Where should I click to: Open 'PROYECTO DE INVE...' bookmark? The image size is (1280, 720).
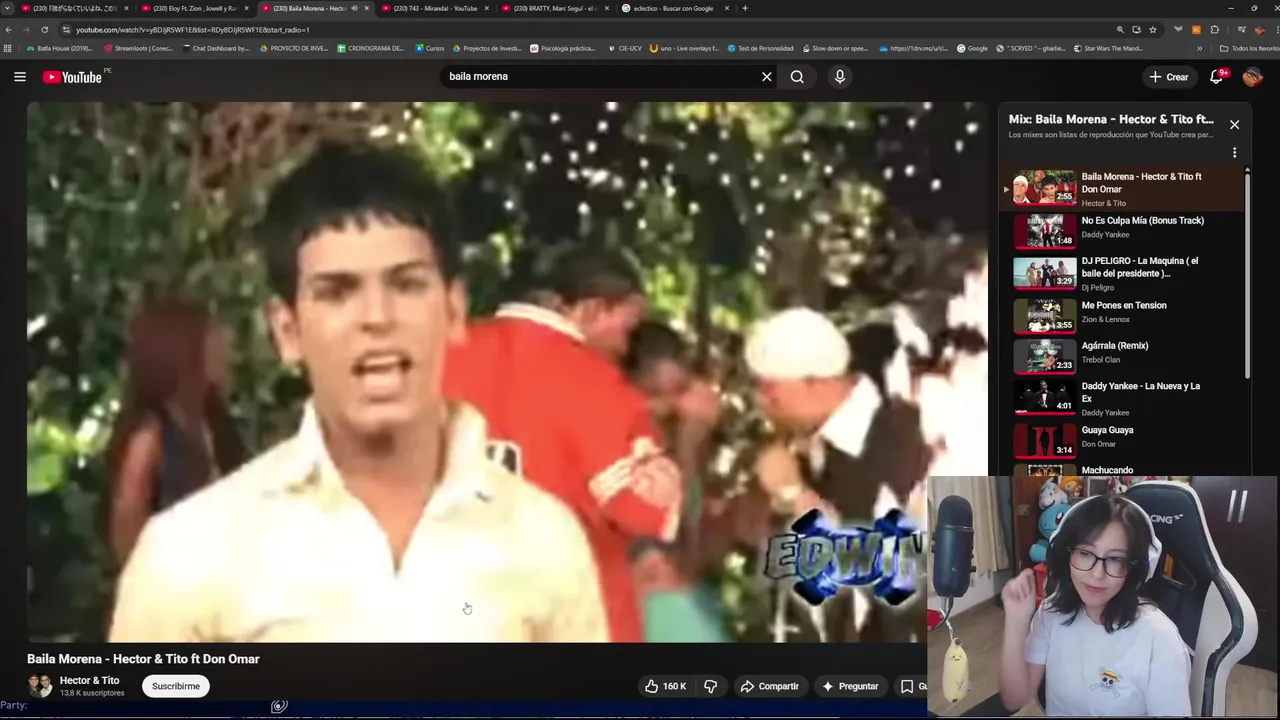tap(293, 48)
